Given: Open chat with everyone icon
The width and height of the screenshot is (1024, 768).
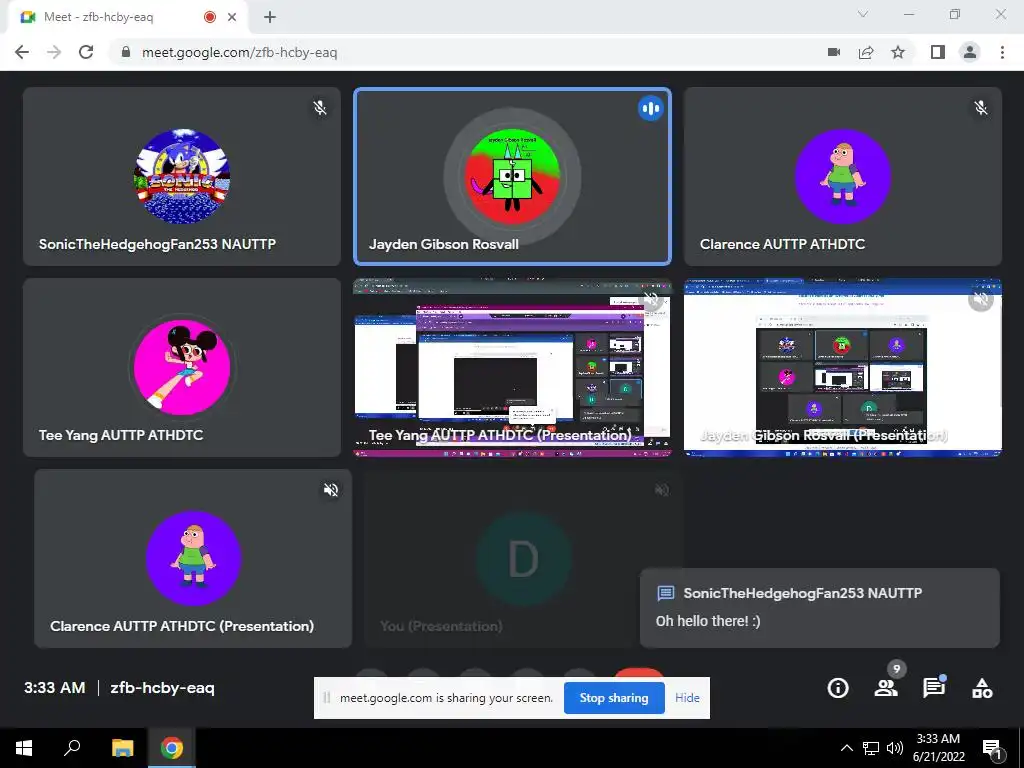Looking at the screenshot, I should pyautogui.click(x=934, y=688).
